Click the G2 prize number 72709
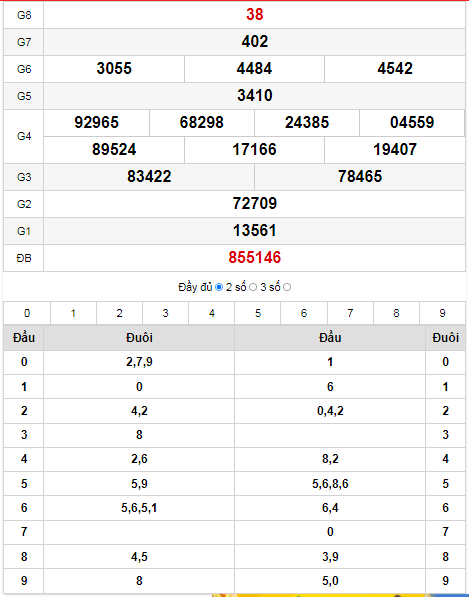This screenshot has width=469, height=597. click(255, 204)
